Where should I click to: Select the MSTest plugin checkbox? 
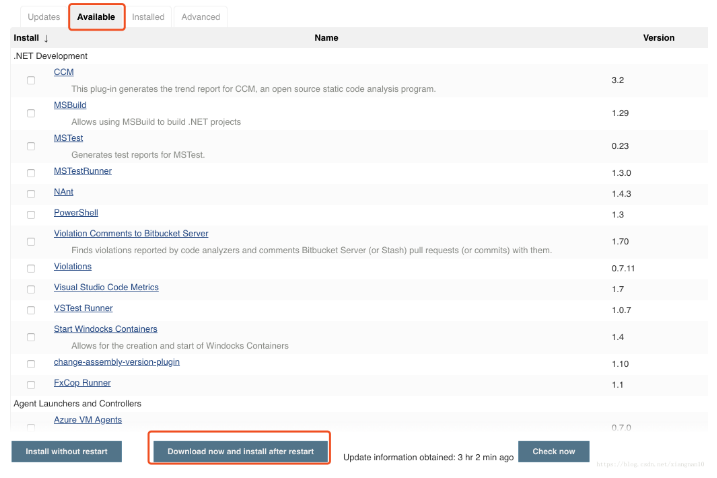[x=31, y=146]
